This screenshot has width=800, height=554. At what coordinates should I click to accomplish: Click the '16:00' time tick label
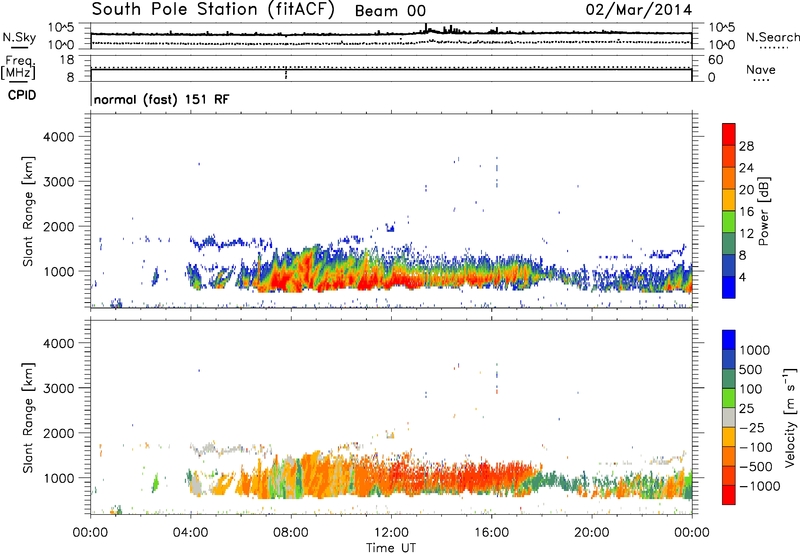tap(491, 533)
